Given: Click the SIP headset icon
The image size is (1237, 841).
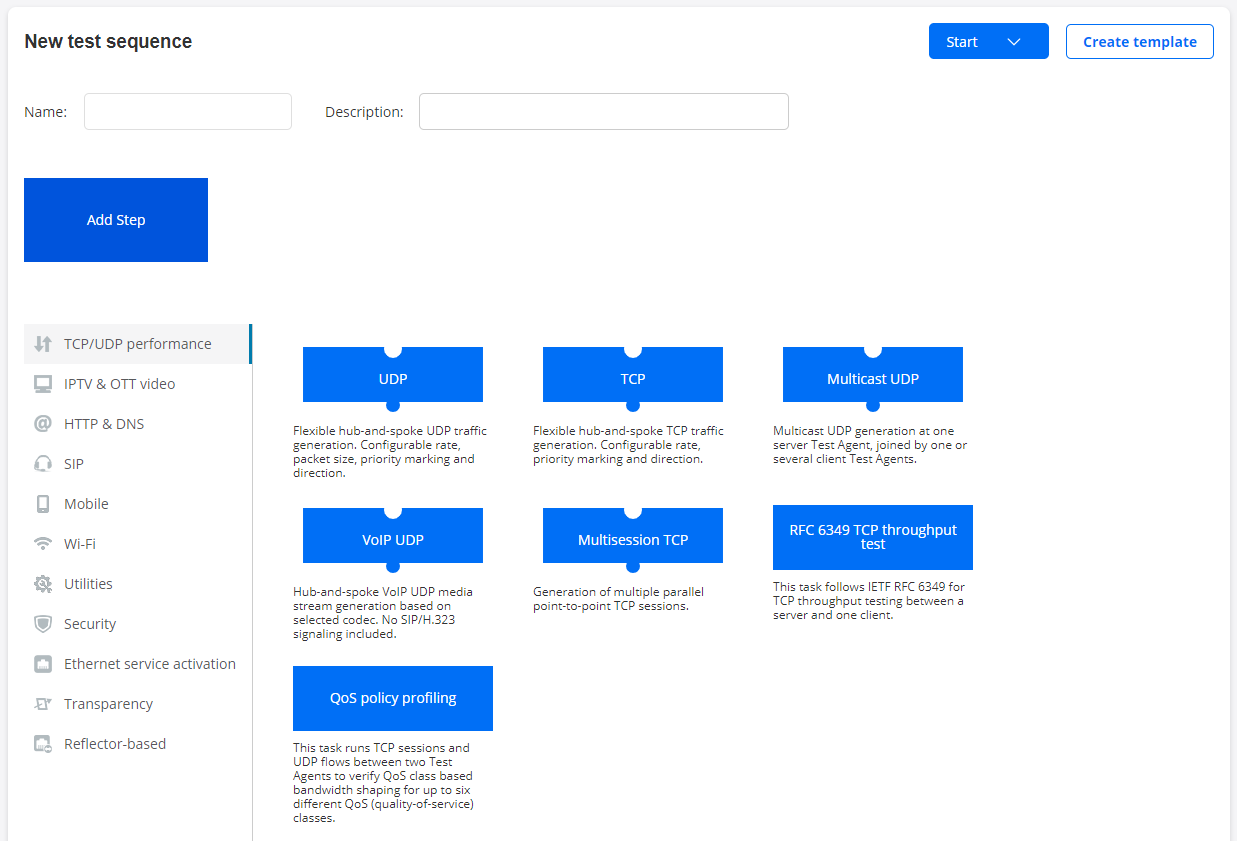Looking at the screenshot, I should pyautogui.click(x=43, y=464).
